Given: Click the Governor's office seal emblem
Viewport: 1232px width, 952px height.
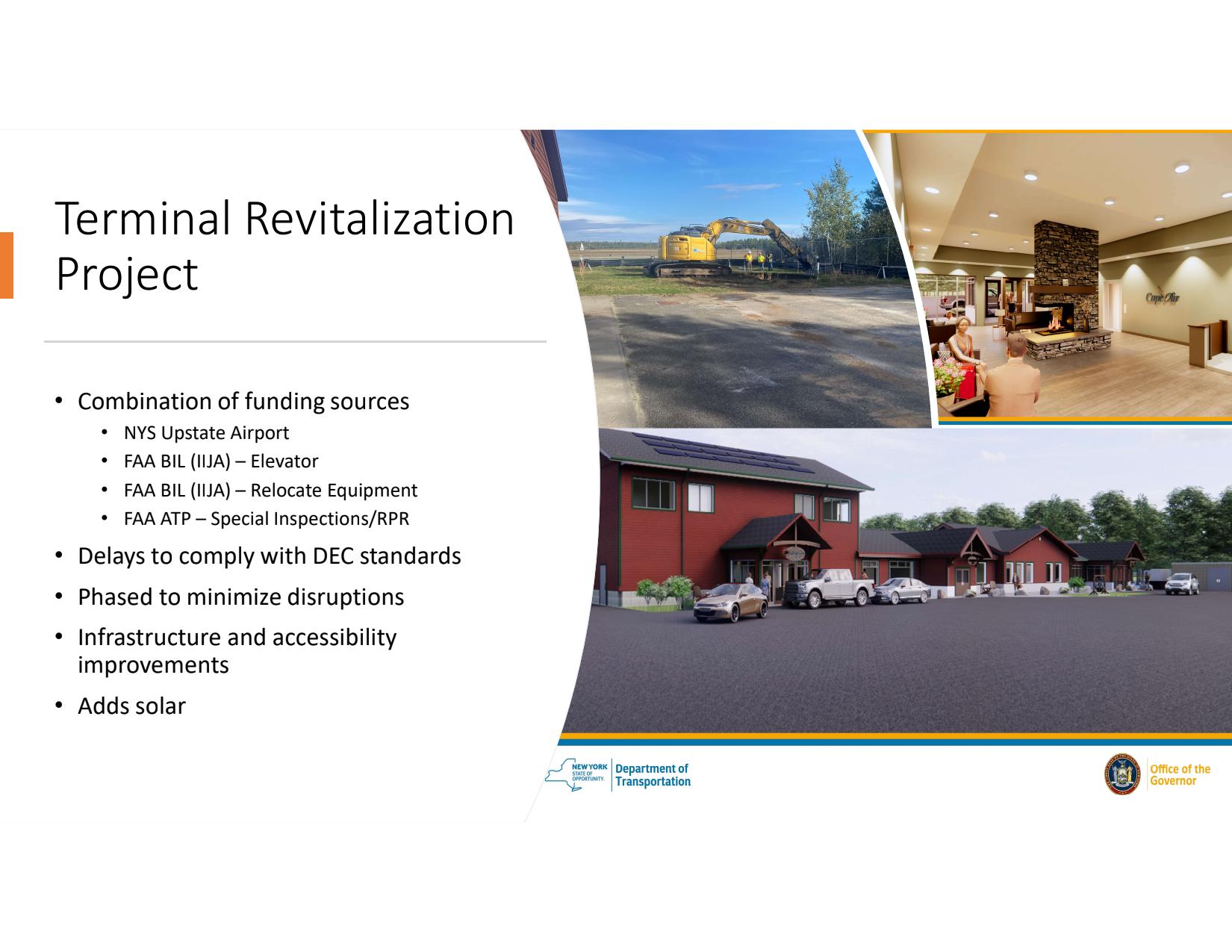Looking at the screenshot, I should 1121,775.
